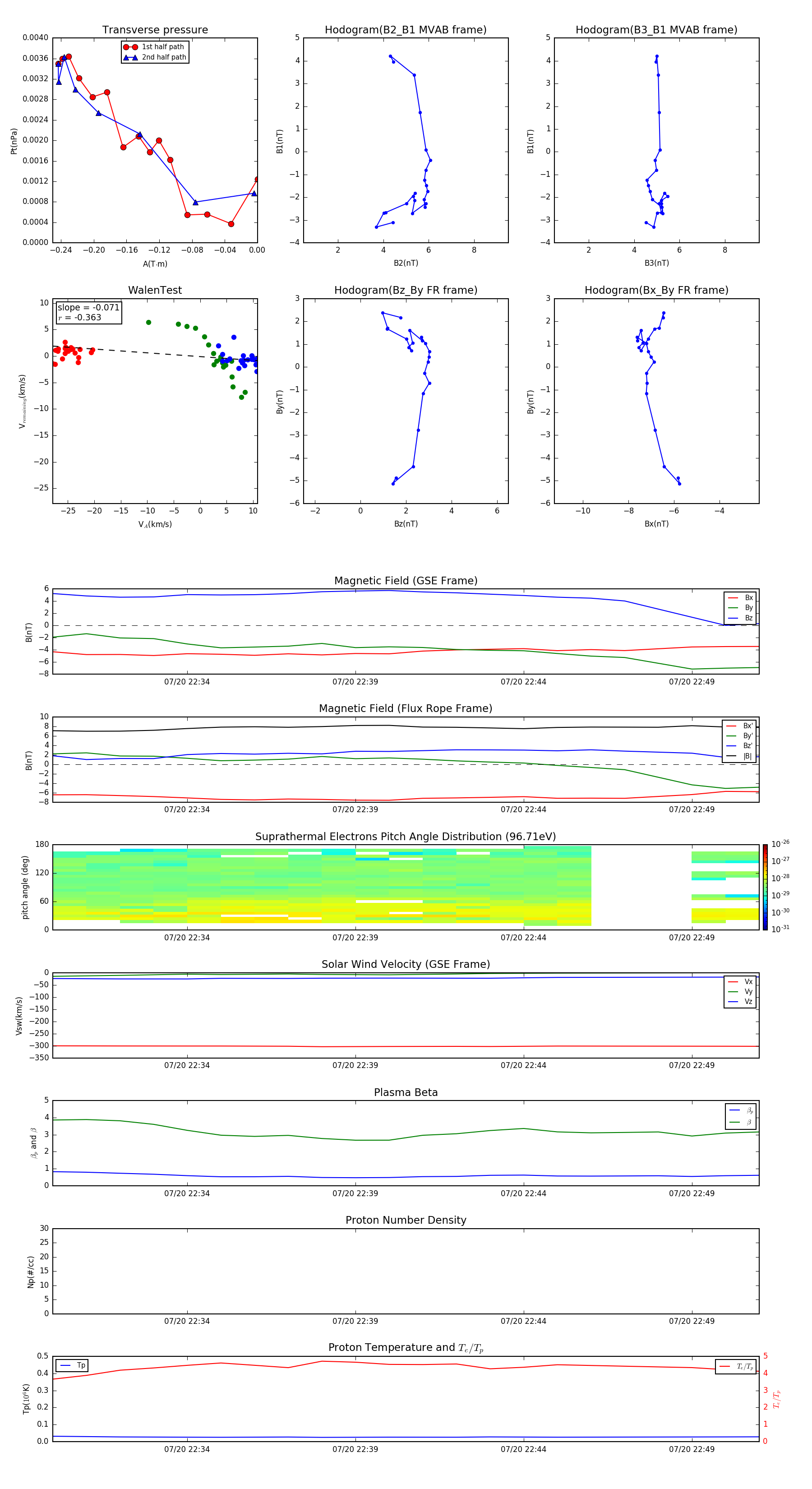Click the 'Bx(nT)' x-axis label
This screenshot has height=1489, width=812.
click(656, 524)
